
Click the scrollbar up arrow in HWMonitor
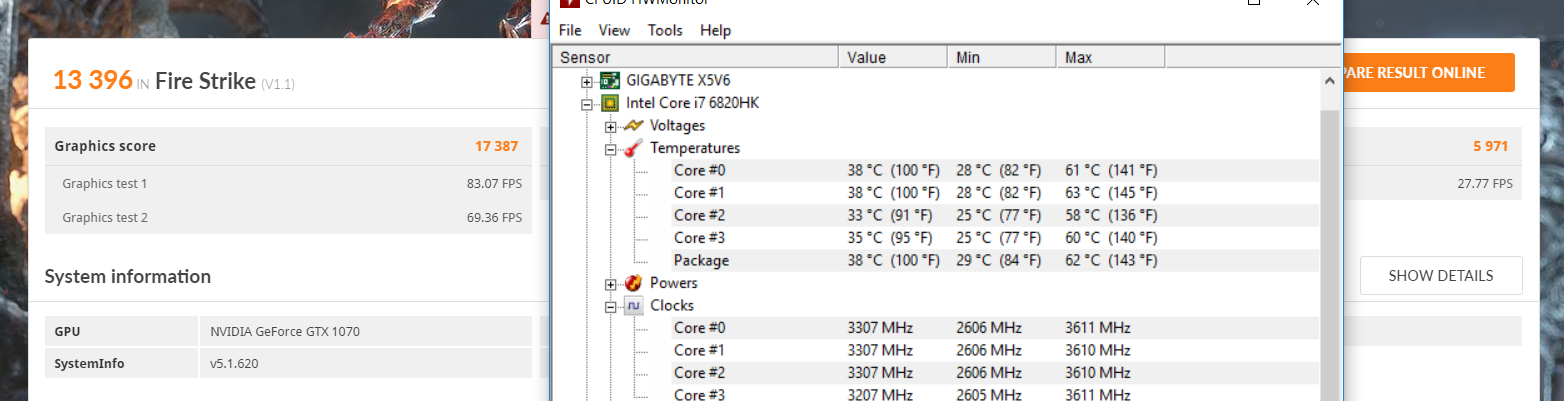click(x=1330, y=81)
